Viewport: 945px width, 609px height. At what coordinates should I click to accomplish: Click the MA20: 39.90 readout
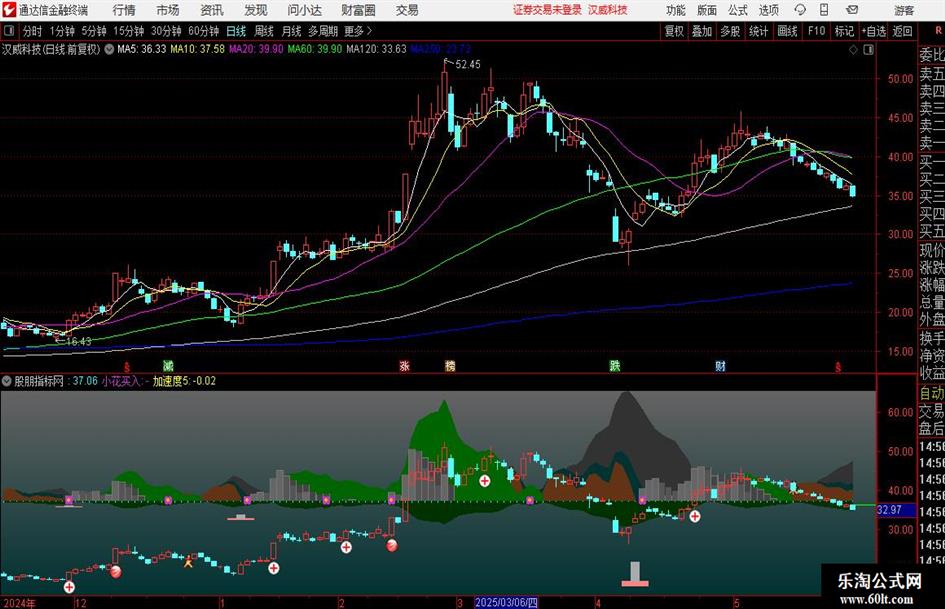pyautogui.click(x=256, y=49)
